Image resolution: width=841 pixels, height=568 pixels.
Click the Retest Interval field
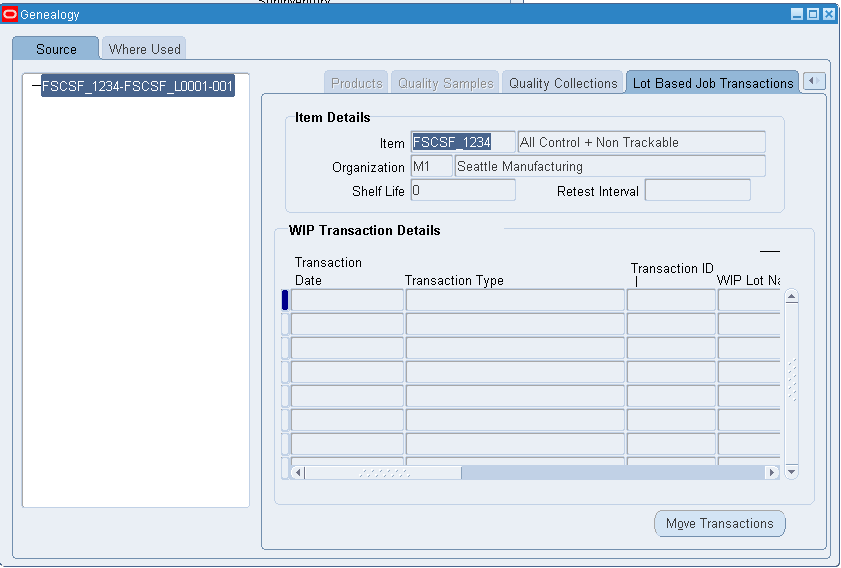coord(697,190)
